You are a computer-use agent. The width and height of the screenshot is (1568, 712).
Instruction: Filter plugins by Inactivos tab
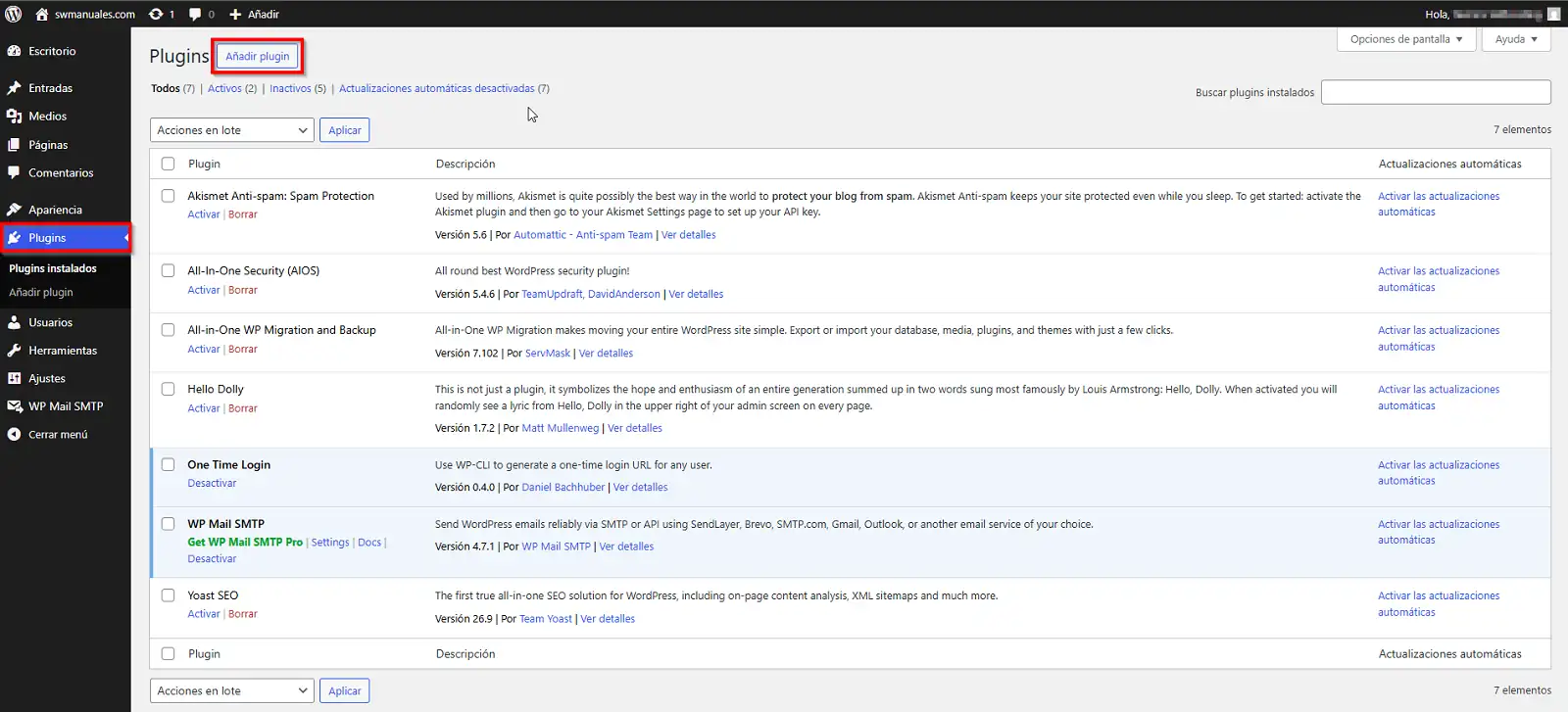[x=290, y=88]
